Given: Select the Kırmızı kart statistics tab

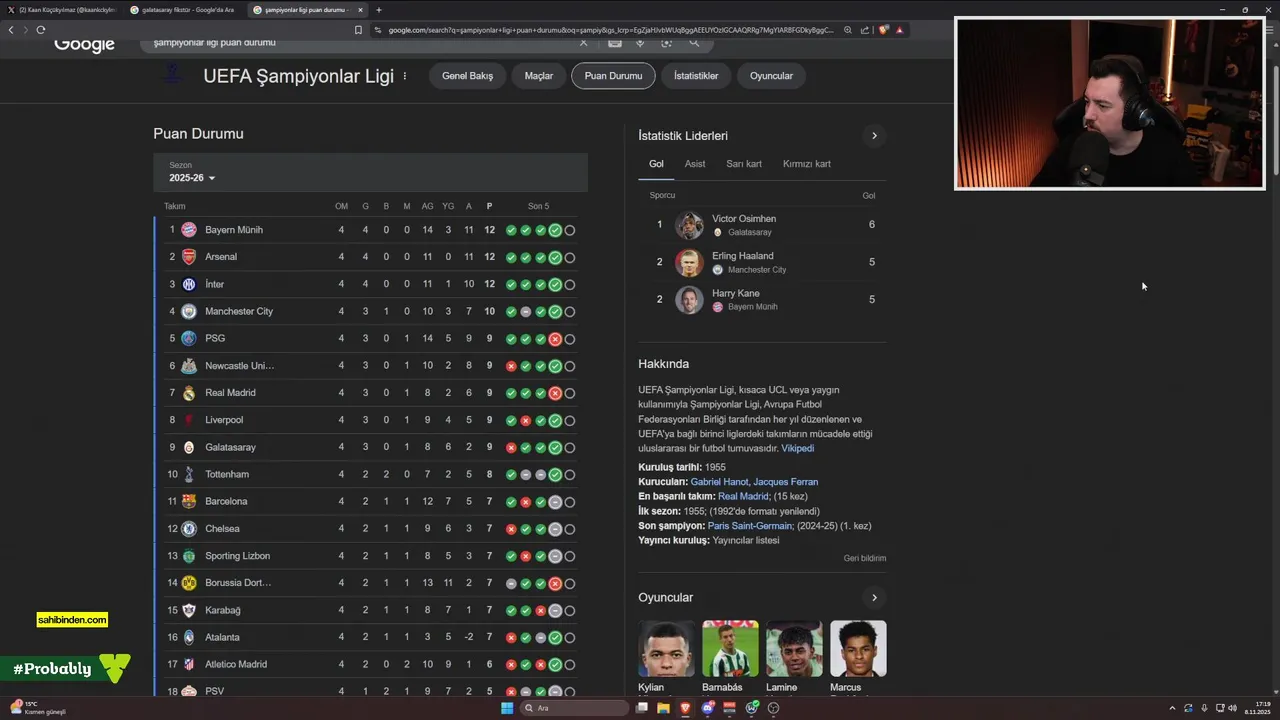Looking at the screenshot, I should (807, 164).
